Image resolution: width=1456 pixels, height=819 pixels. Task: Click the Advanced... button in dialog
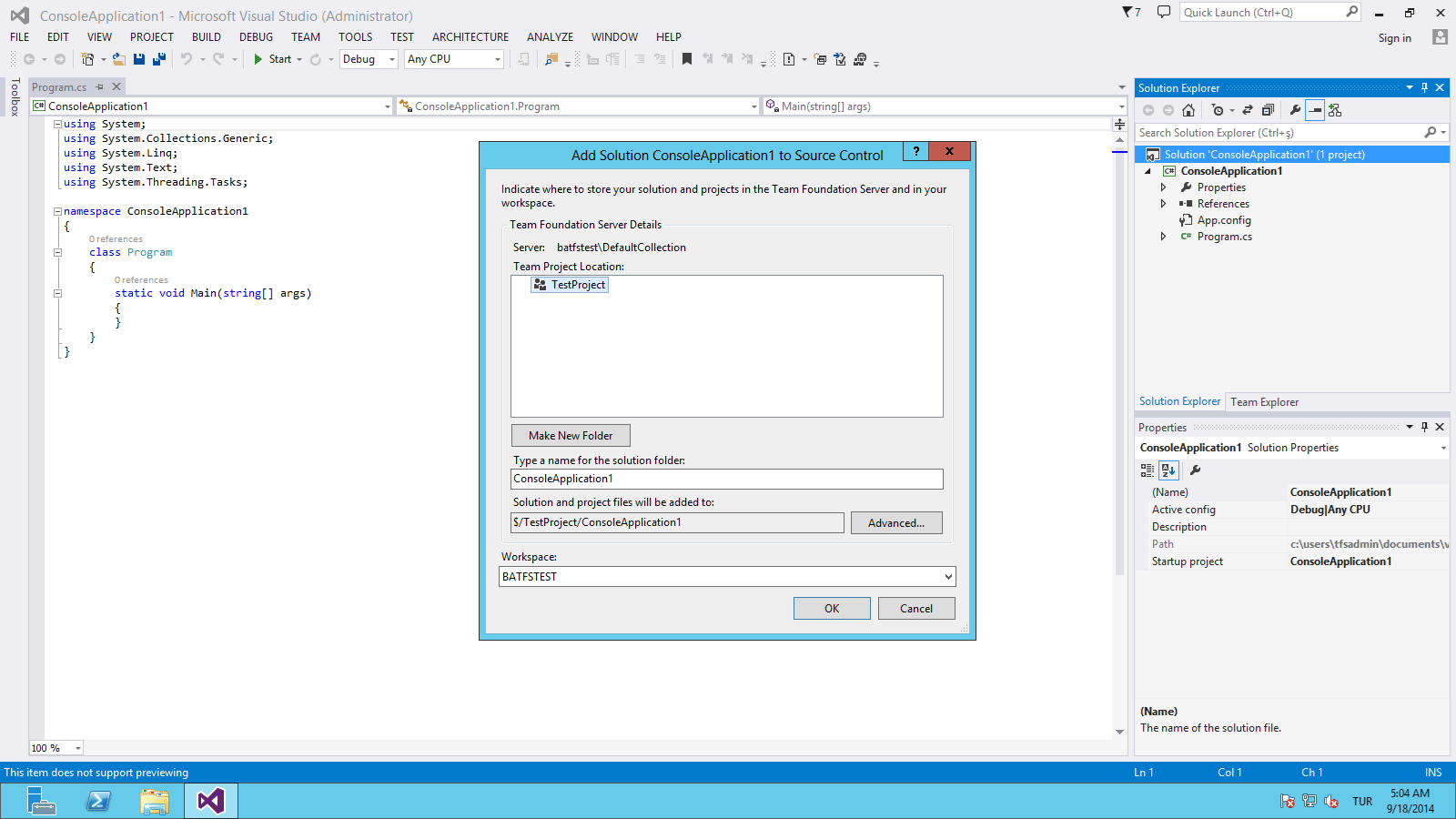(895, 523)
